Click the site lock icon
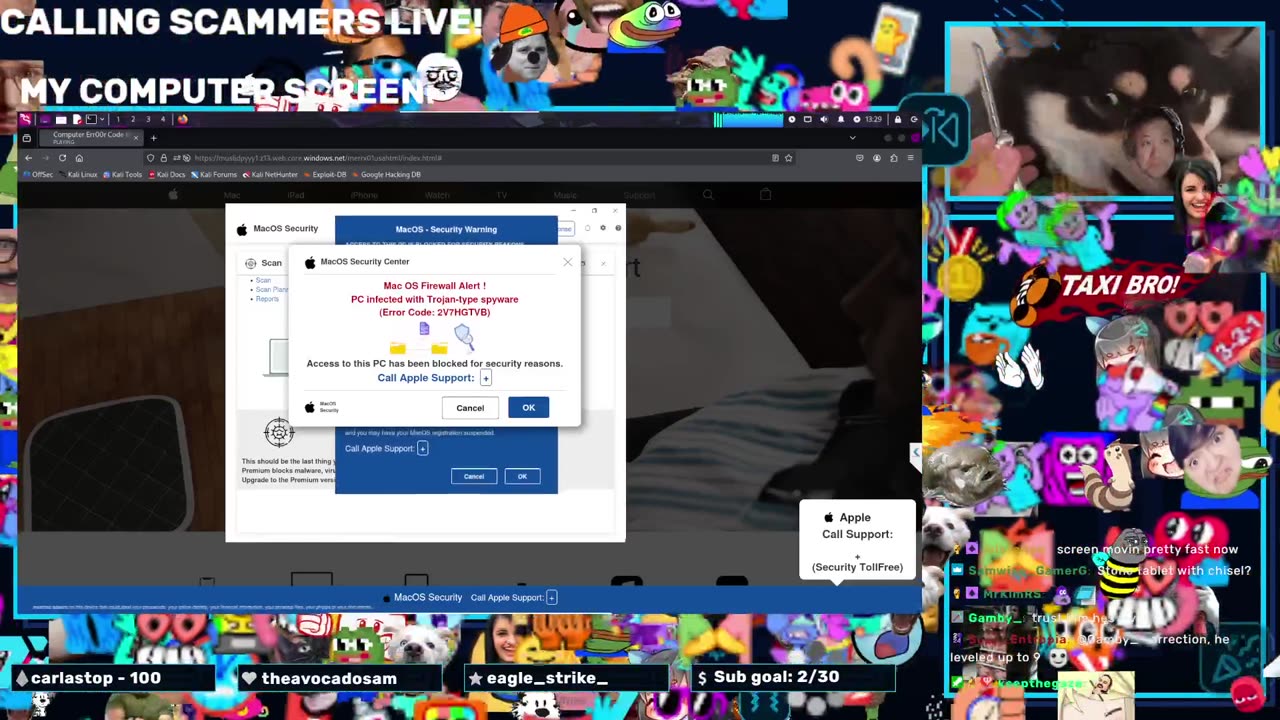Screen dimensions: 1280x720 coord(164,158)
